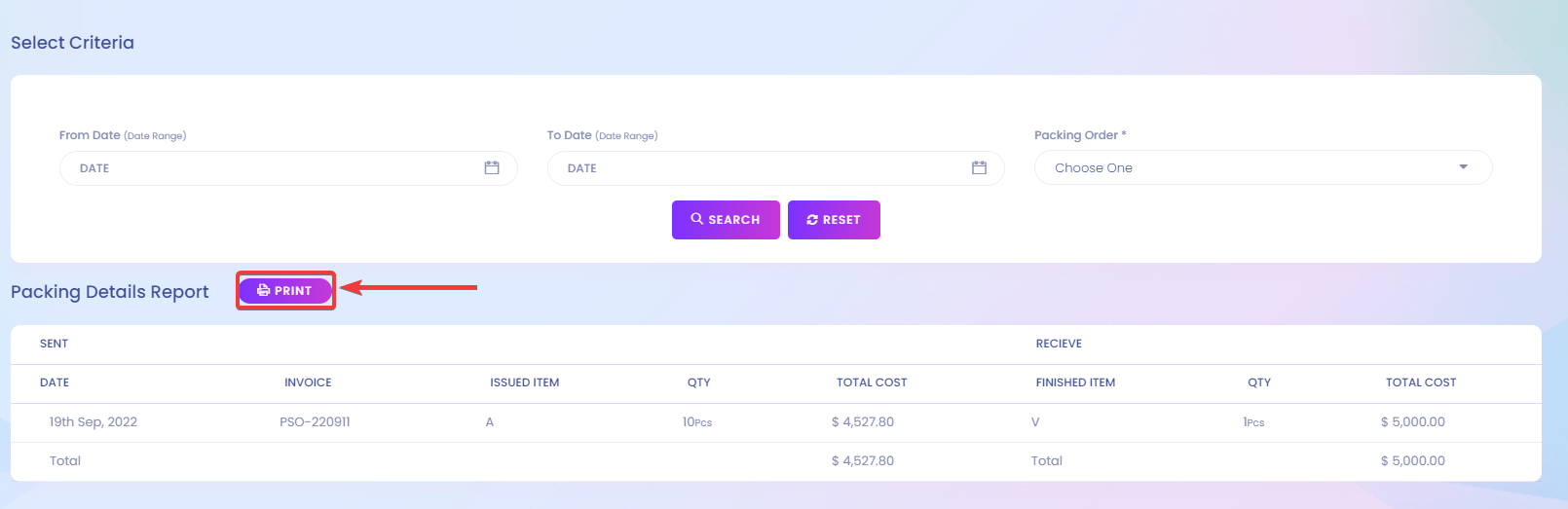Sort by the INVOICE column header
Image resolution: width=1568 pixels, height=509 pixels.
point(308,382)
